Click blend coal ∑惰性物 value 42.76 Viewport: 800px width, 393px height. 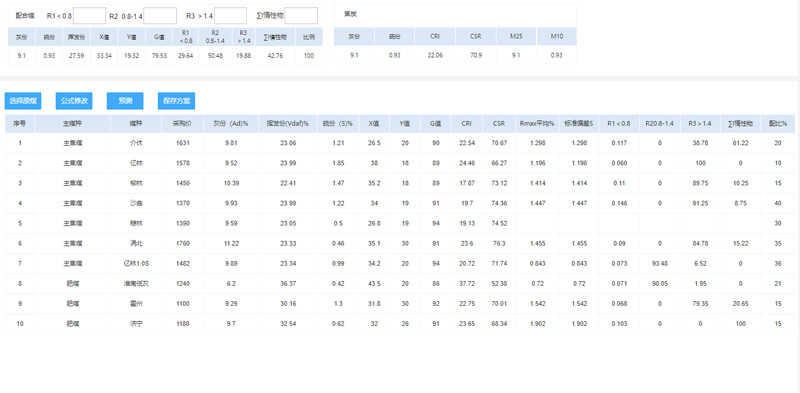276,56
